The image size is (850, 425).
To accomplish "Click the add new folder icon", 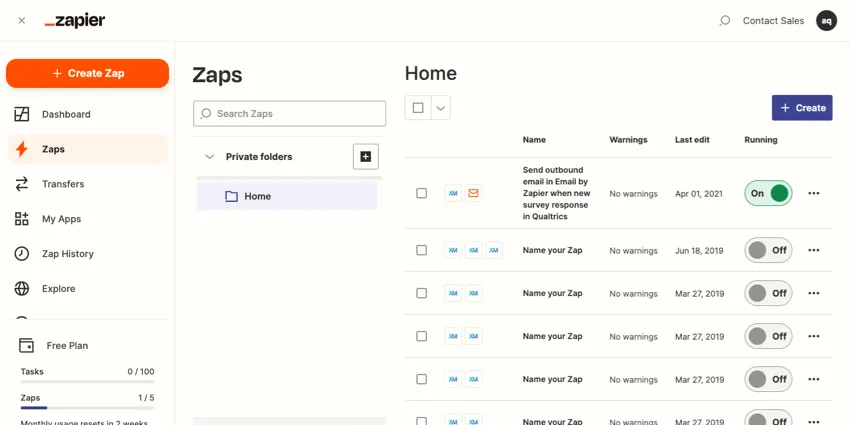I will [366, 157].
